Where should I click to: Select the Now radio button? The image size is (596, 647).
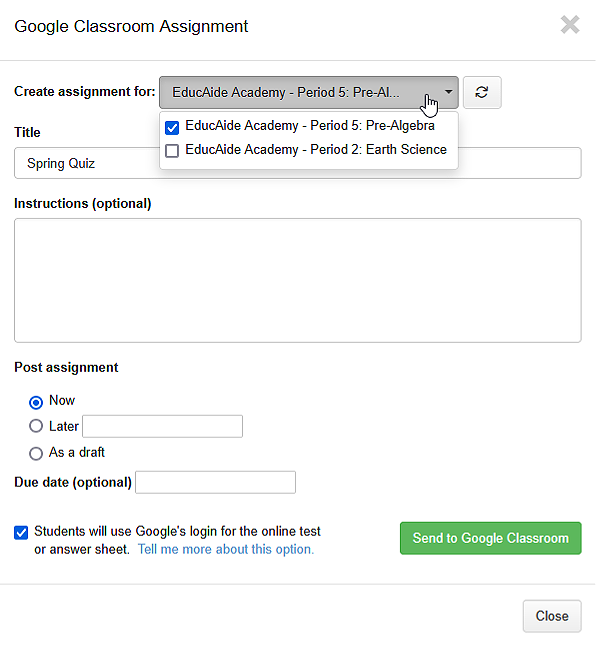36,402
